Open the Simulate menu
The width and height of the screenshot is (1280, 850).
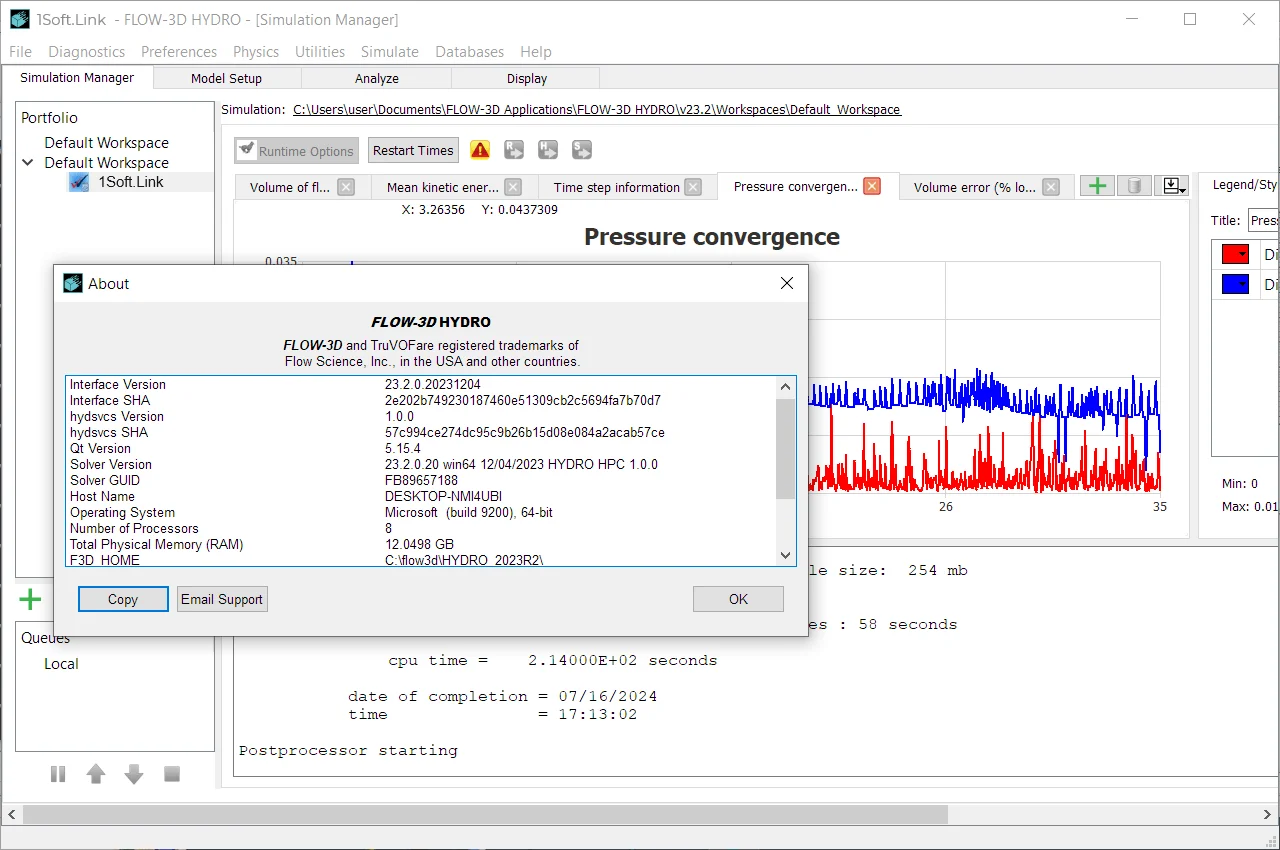coord(390,51)
